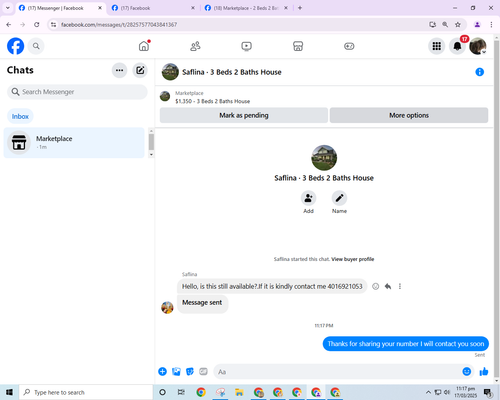Open the Windows Start button
Screen dimensions: 500x400
(9, 392)
